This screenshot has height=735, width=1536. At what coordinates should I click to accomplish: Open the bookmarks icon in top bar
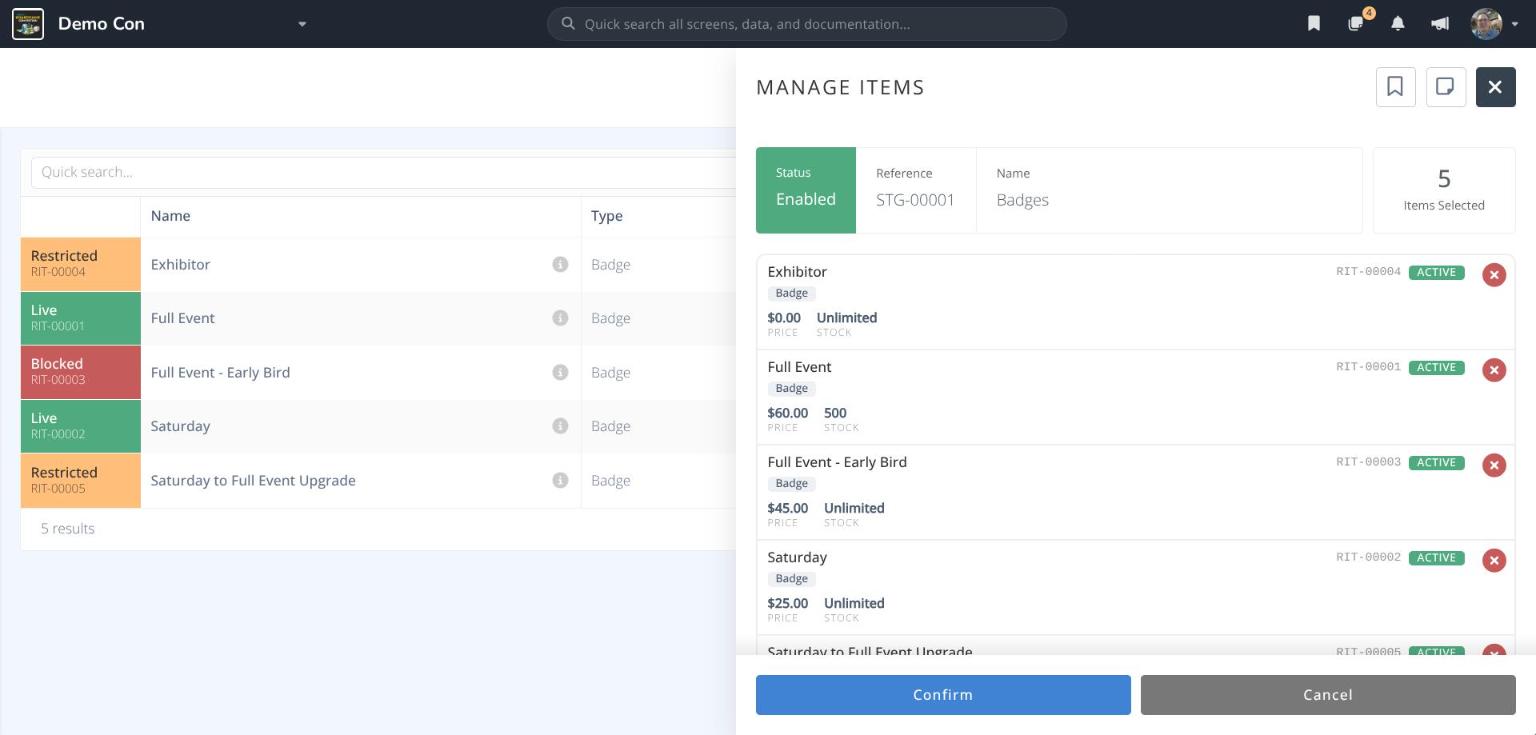point(1314,24)
